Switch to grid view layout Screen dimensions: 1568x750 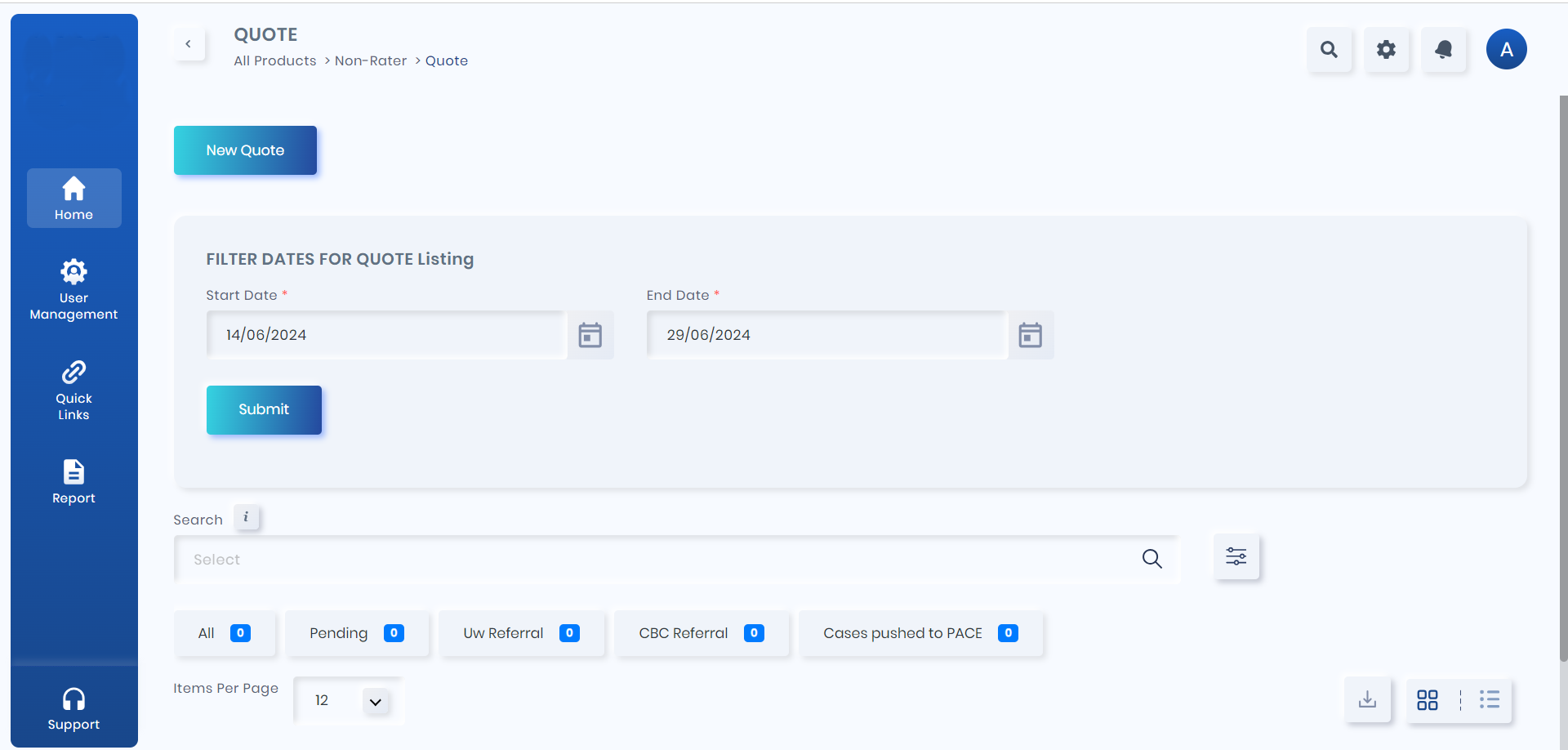1427,700
